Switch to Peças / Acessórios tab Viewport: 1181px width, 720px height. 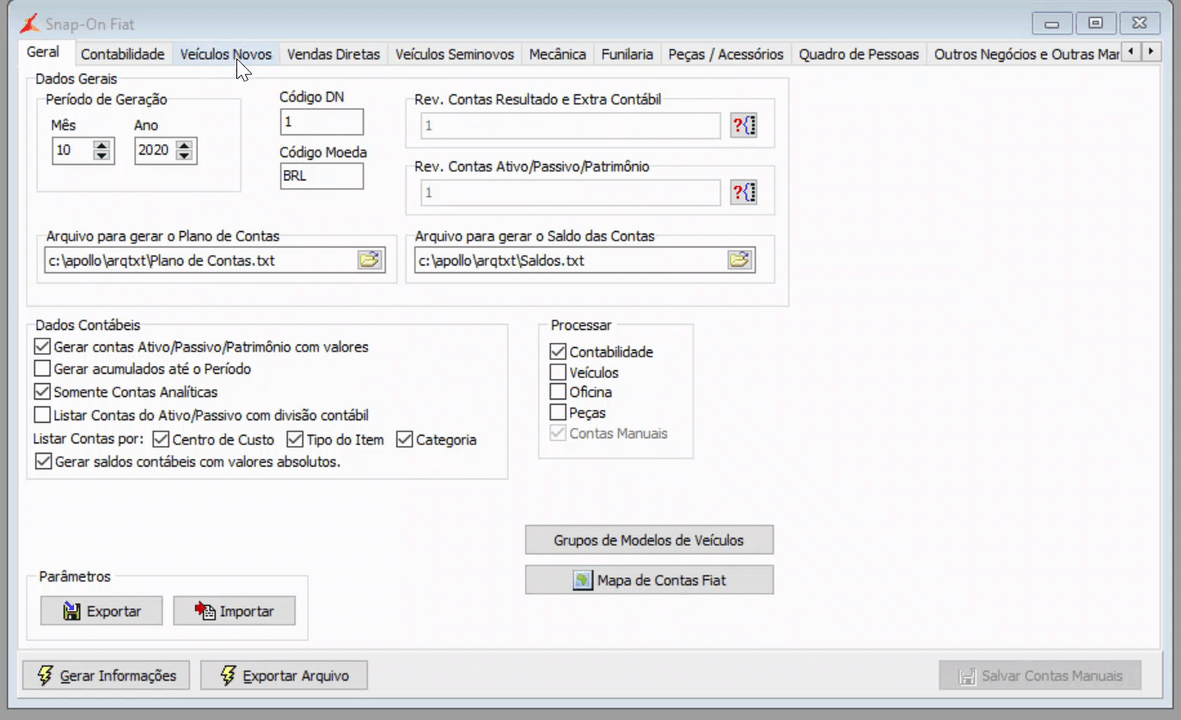click(726, 54)
